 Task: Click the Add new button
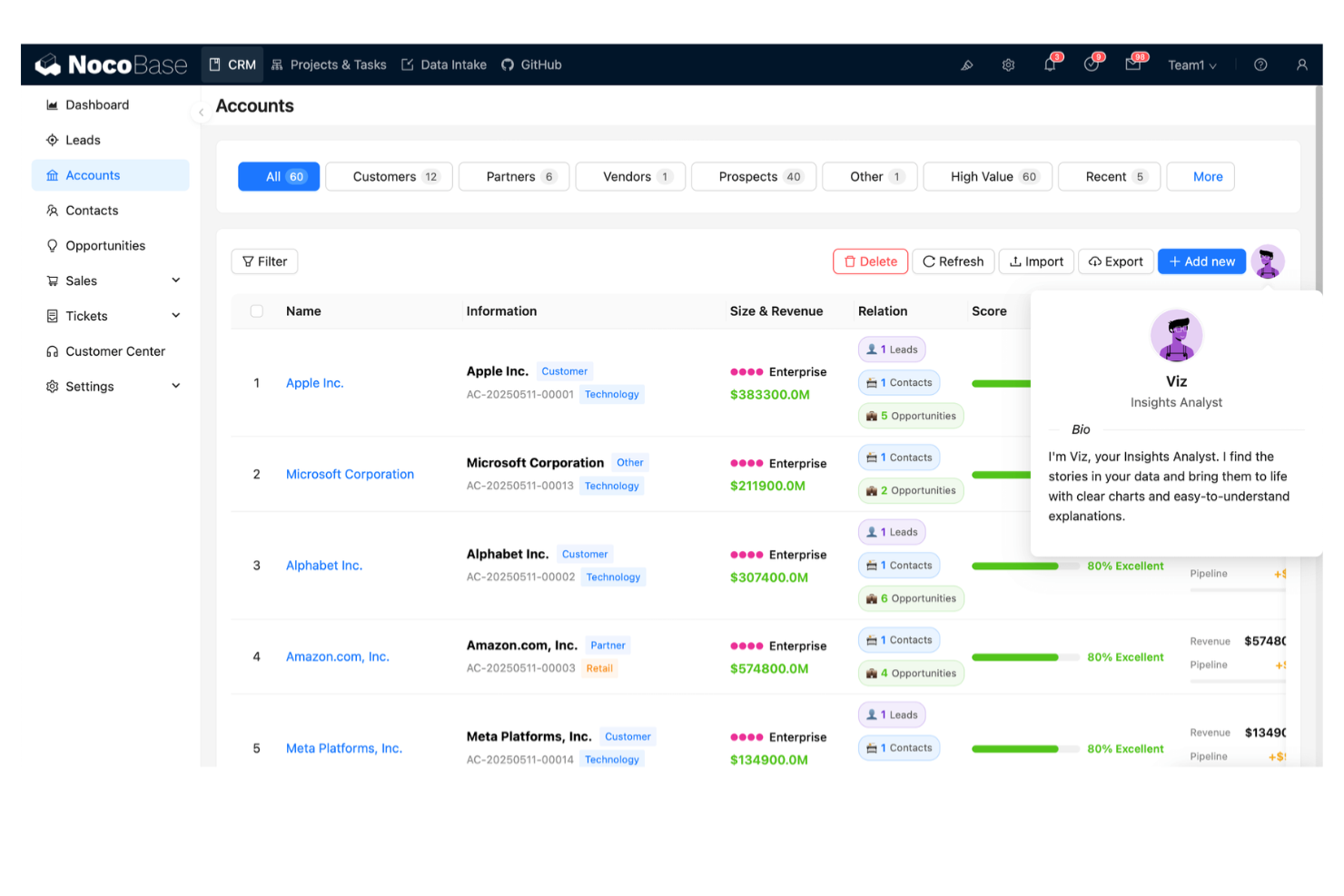click(1202, 261)
